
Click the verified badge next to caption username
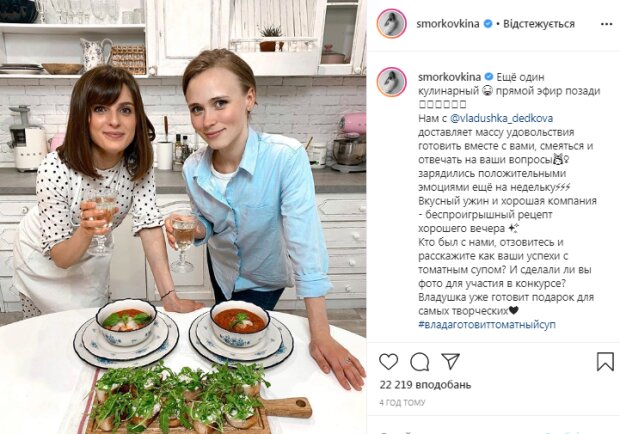point(489,77)
